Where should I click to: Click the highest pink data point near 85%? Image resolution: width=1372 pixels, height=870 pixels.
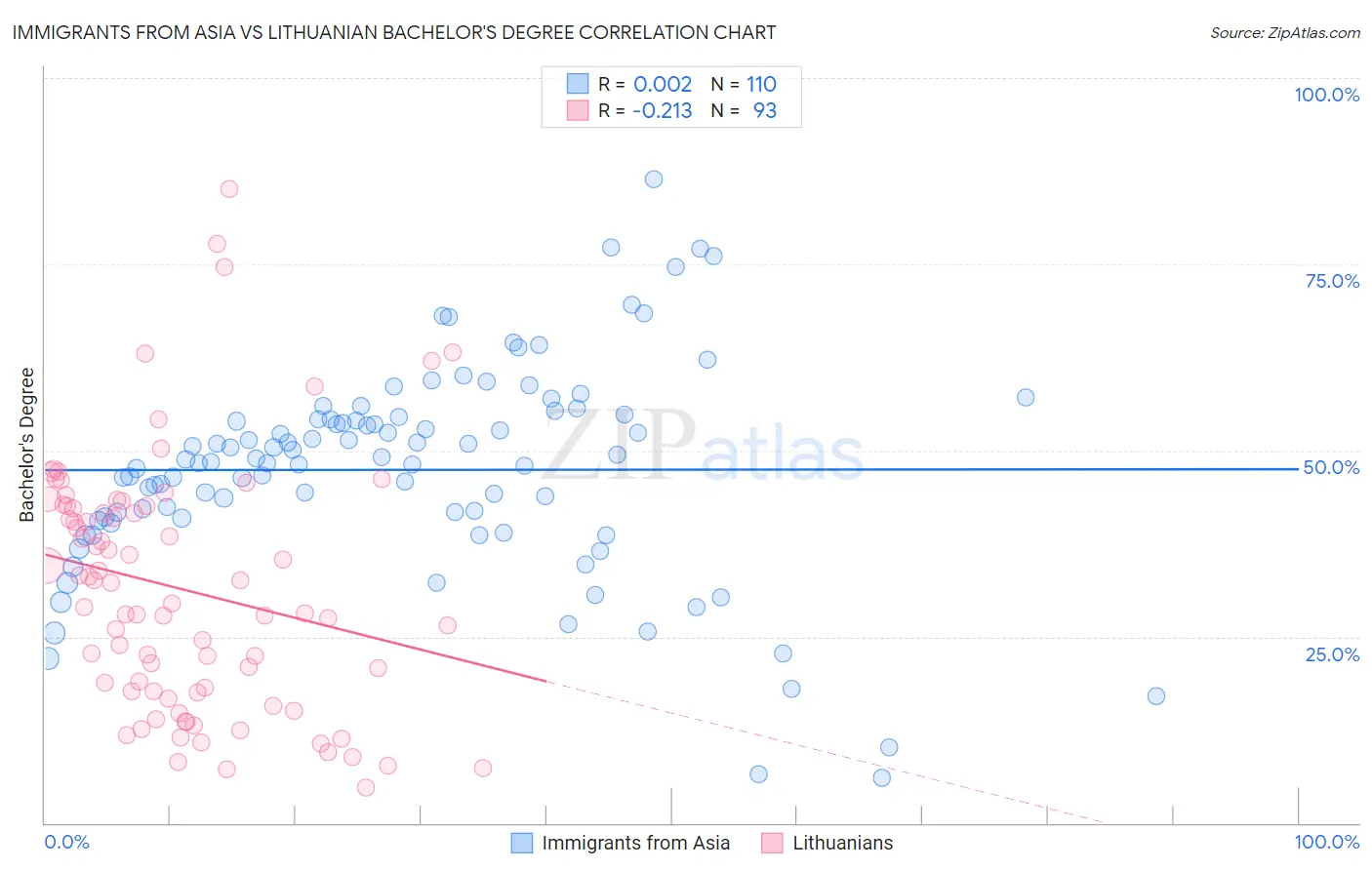tap(229, 189)
